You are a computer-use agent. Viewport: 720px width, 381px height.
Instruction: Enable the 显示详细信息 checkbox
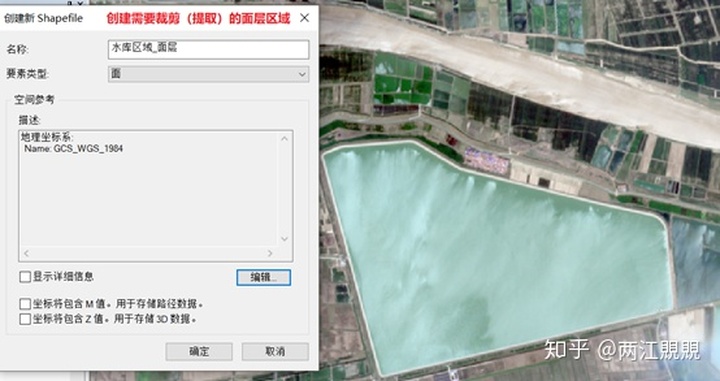point(25,276)
